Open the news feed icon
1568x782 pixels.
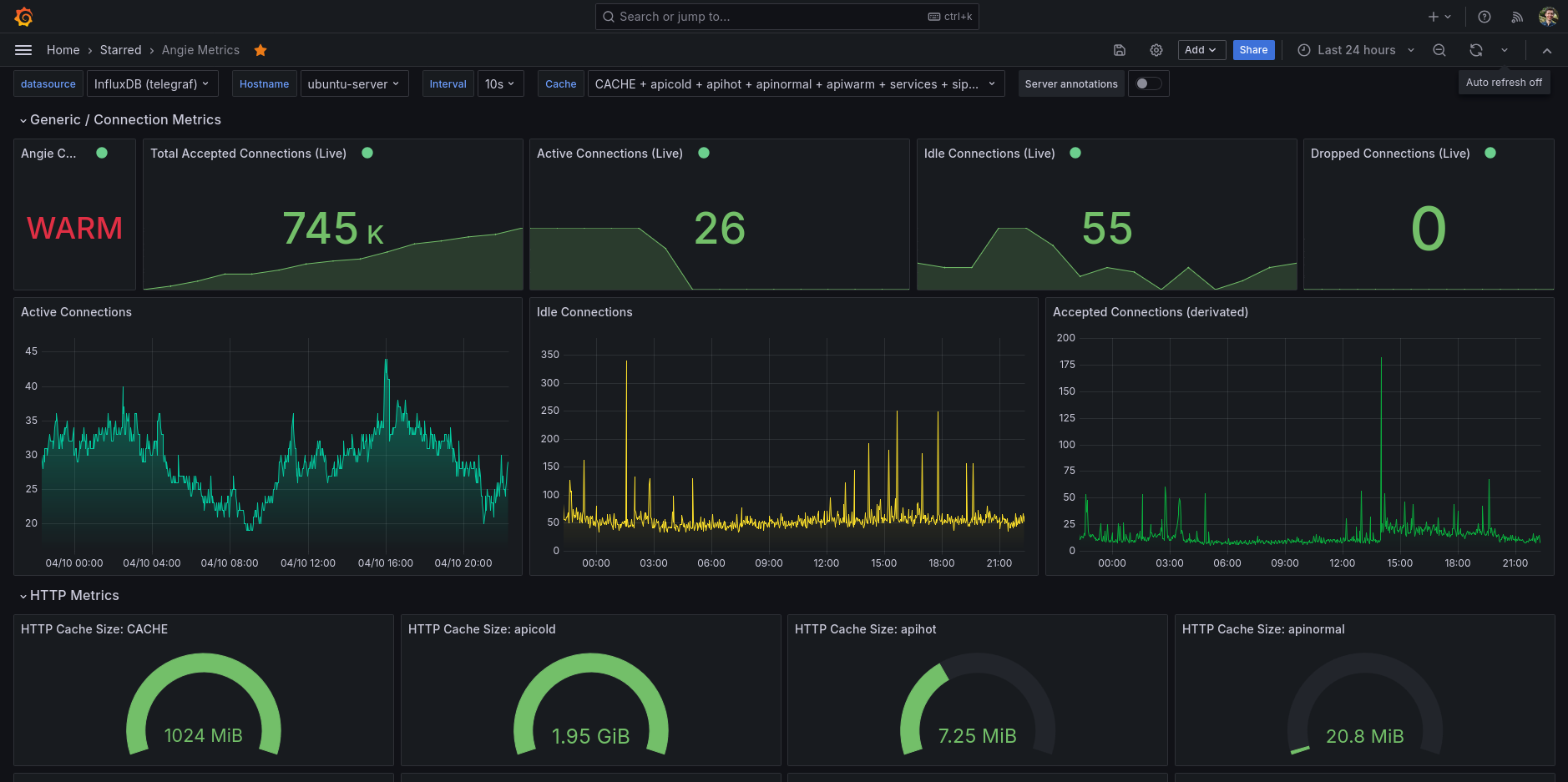click(1517, 17)
